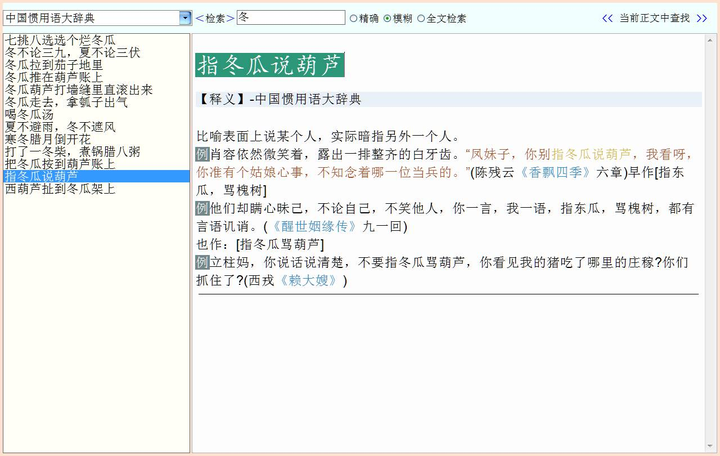720x456 pixels.
Task: Click the <检索> search button
Action: (x=215, y=18)
